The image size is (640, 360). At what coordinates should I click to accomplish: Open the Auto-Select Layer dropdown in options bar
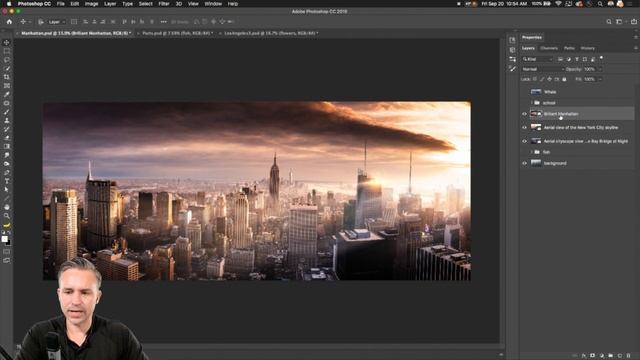click(57, 22)
